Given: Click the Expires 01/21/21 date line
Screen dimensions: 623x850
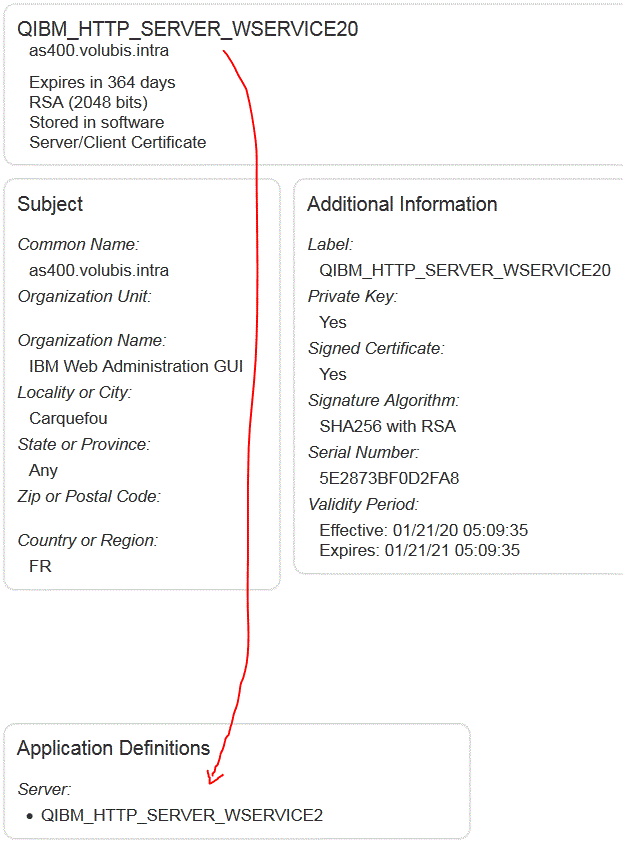Looking at the screenshot, I should point(420,550).
